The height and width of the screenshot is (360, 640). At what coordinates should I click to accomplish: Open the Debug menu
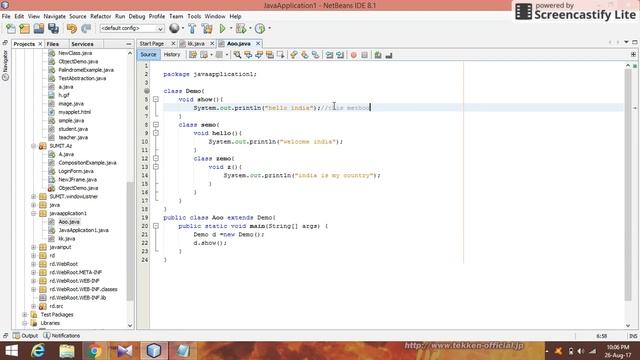coord(137,16)
